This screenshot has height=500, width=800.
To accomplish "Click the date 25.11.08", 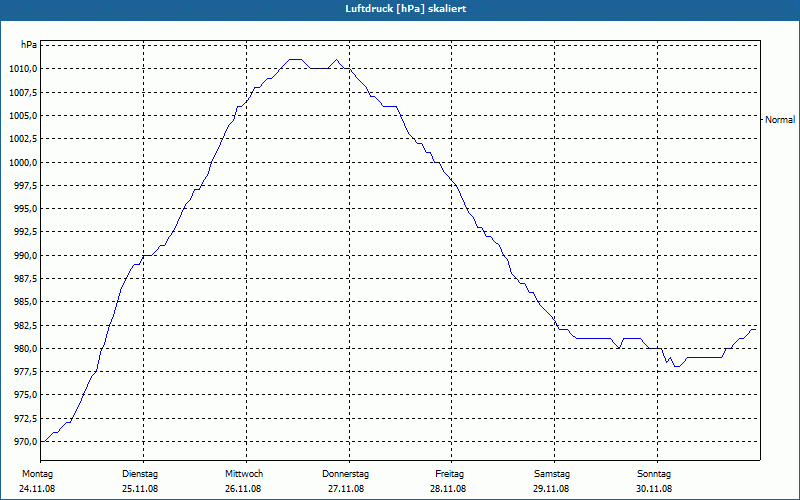I will pos(140,489).
